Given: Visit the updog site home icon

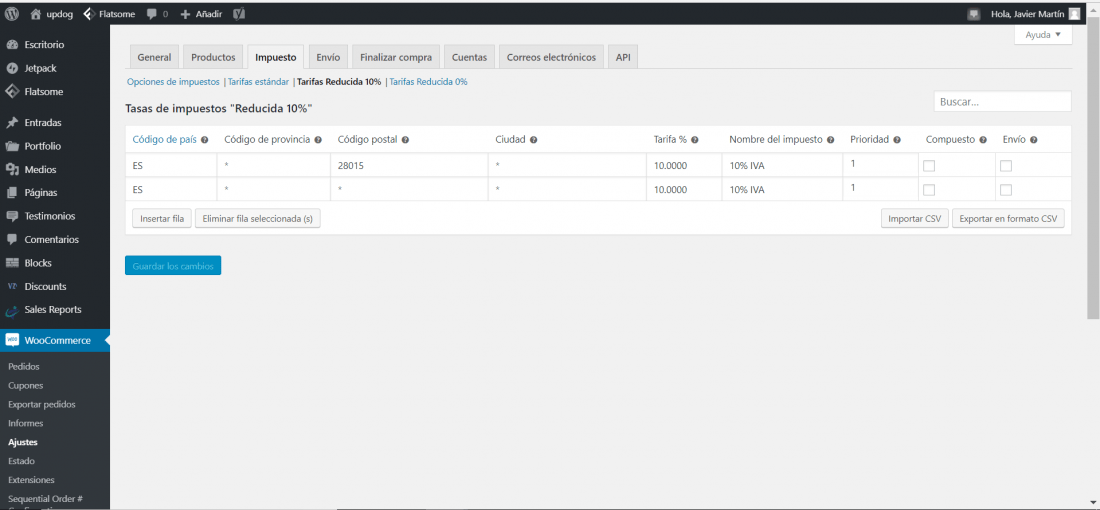Looking at the screenshot, I should coord(36,13).
